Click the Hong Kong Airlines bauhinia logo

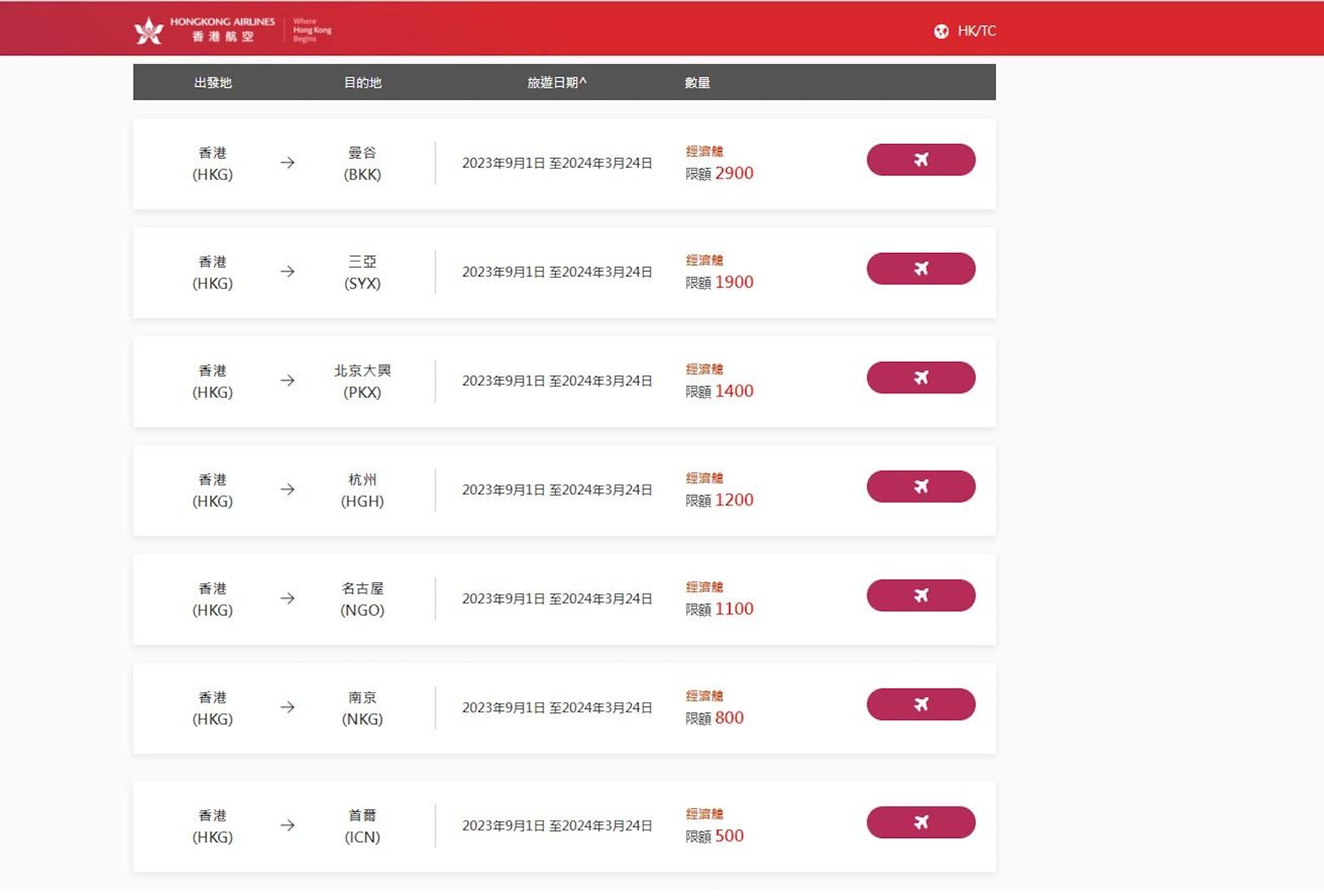149,30
